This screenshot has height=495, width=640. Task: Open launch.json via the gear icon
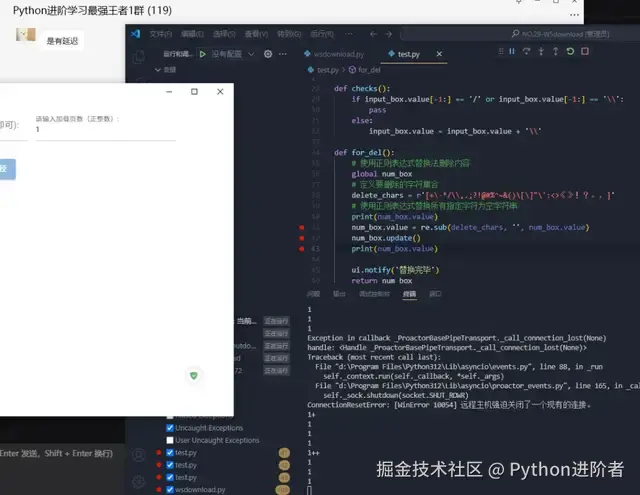pos(268,54)
